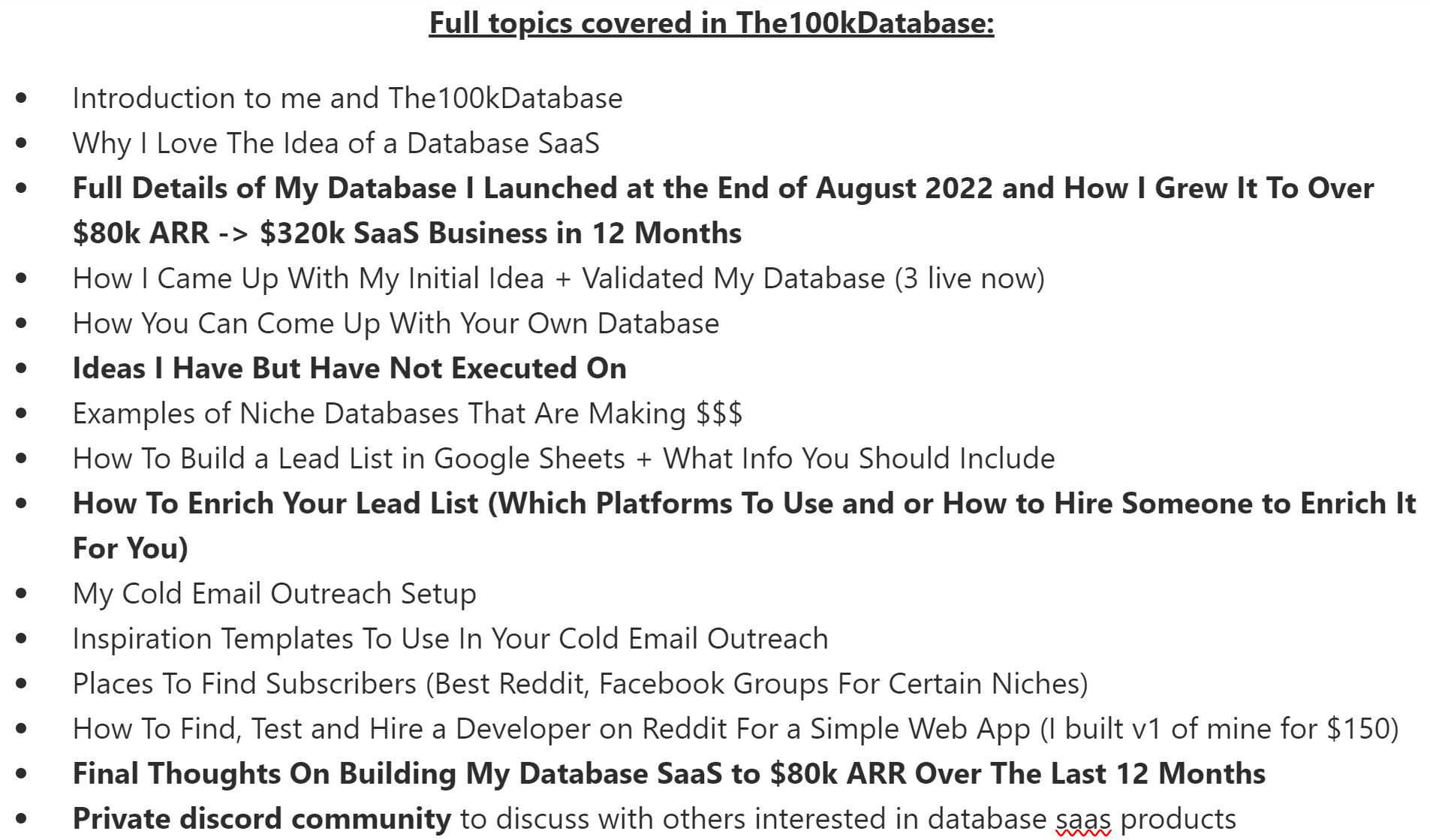Click bold "How To Enrich Your Lead List" text
Image resolution: width=1430 pixels, height=840 pixels.
click(x=275, y=504)
